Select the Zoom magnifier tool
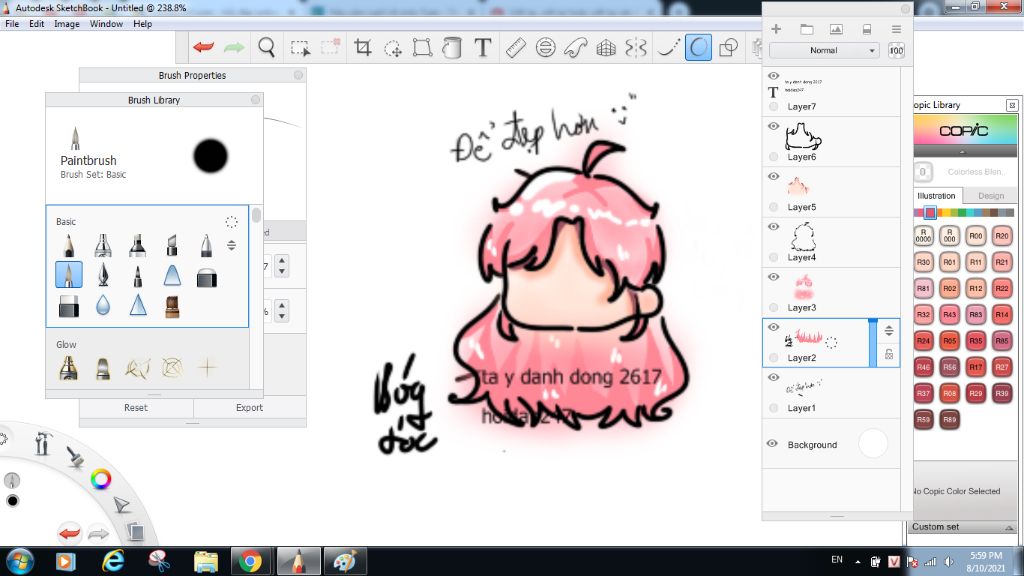1024x576 pixels. (x=266, y=47)
